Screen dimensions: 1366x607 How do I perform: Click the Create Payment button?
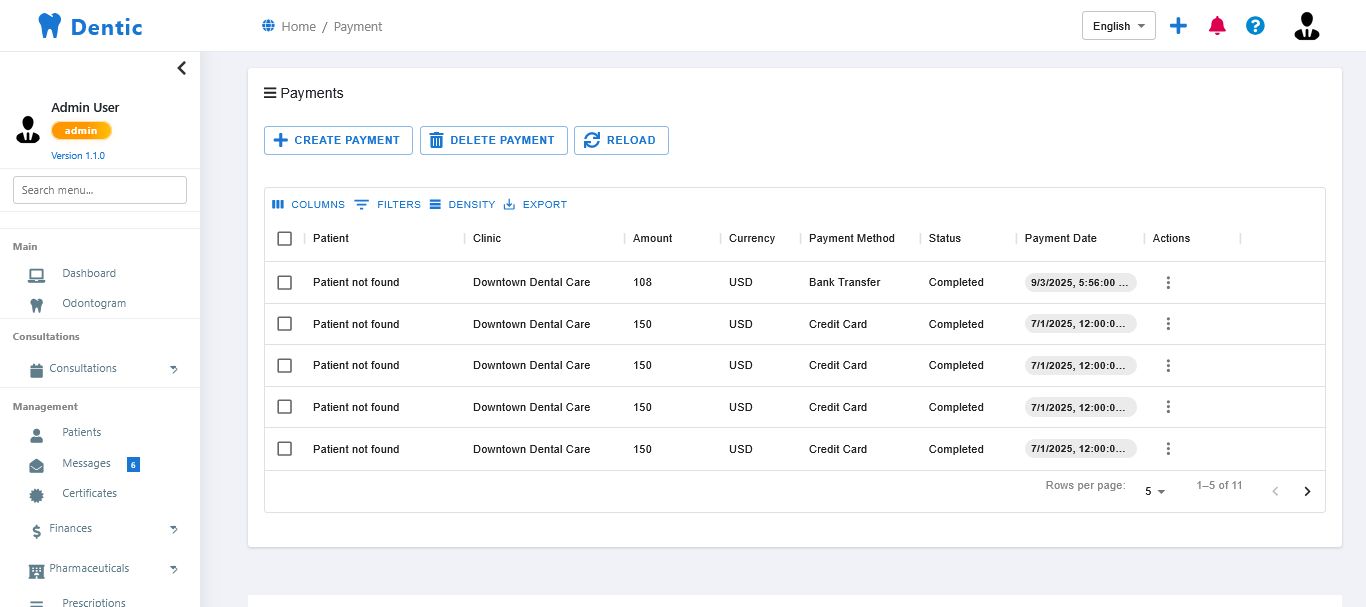coord(338,141)
